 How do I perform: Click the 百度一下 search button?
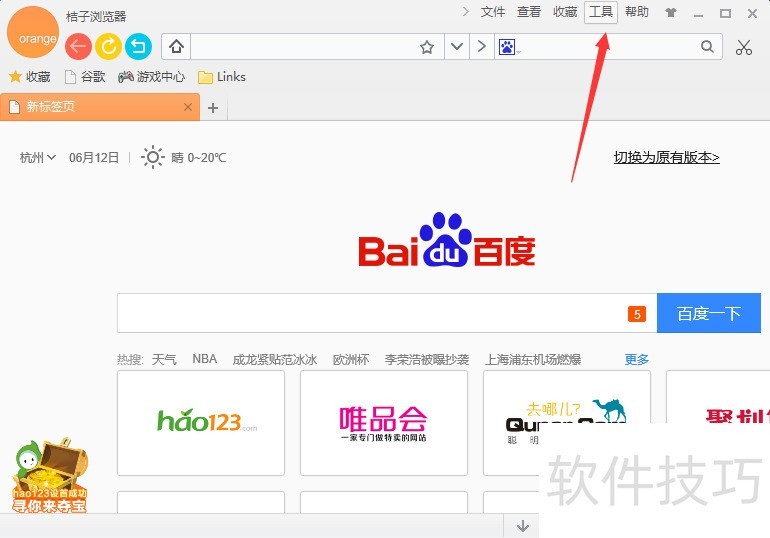tap(709, 313)
